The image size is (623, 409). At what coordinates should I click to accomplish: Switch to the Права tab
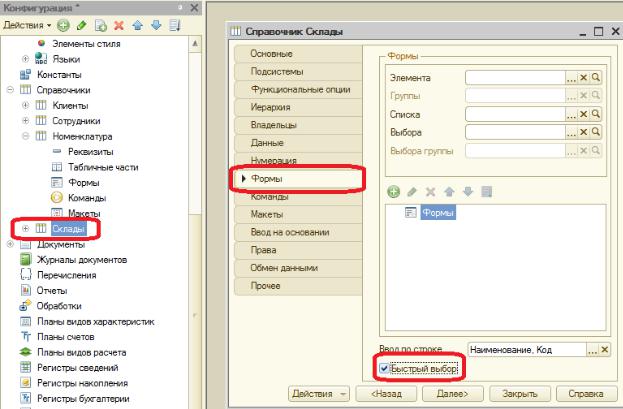pyautogui.click(x=298, y=250)
